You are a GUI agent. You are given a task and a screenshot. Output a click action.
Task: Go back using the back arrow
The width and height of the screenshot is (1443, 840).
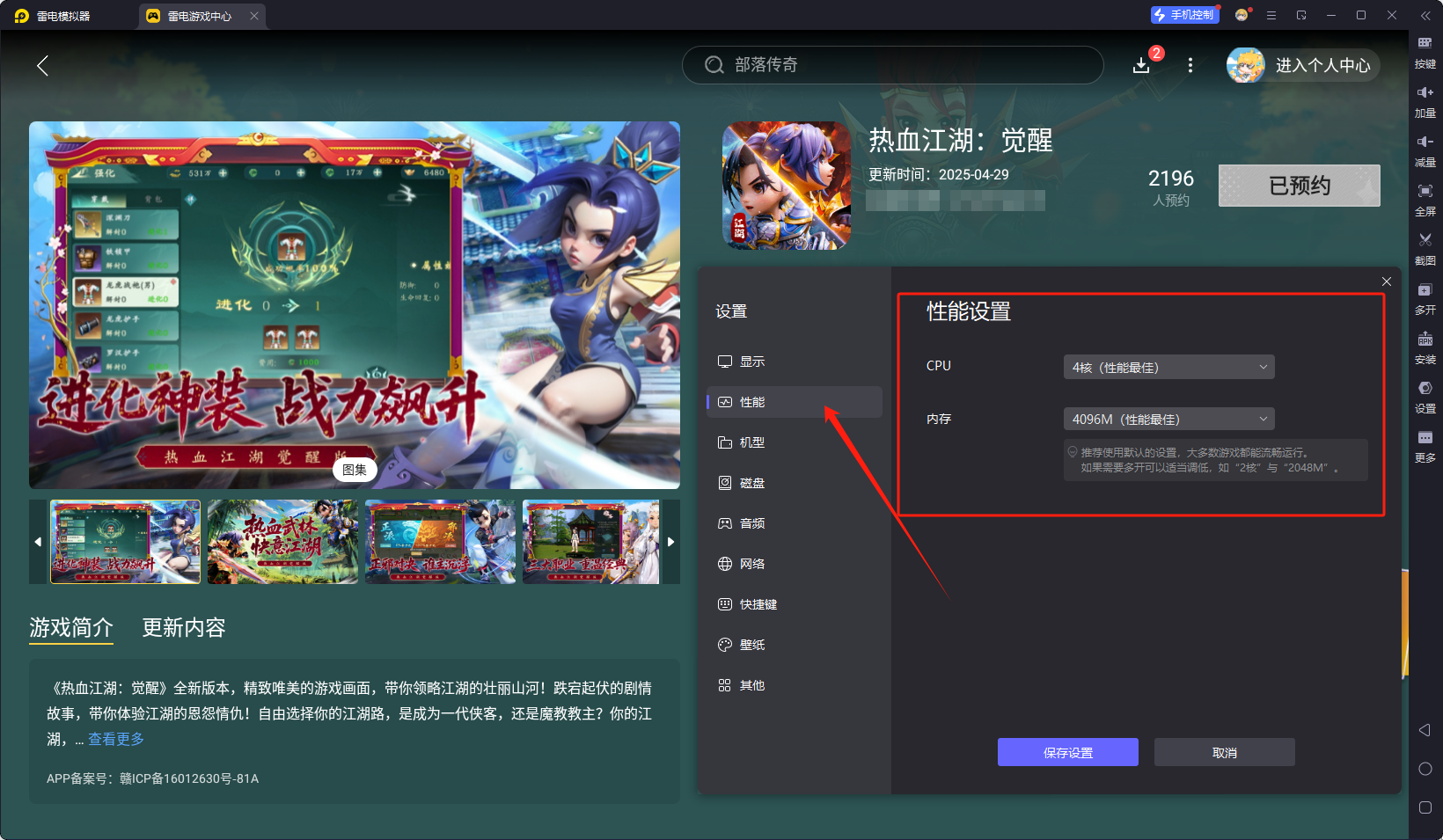coord(42,65)
